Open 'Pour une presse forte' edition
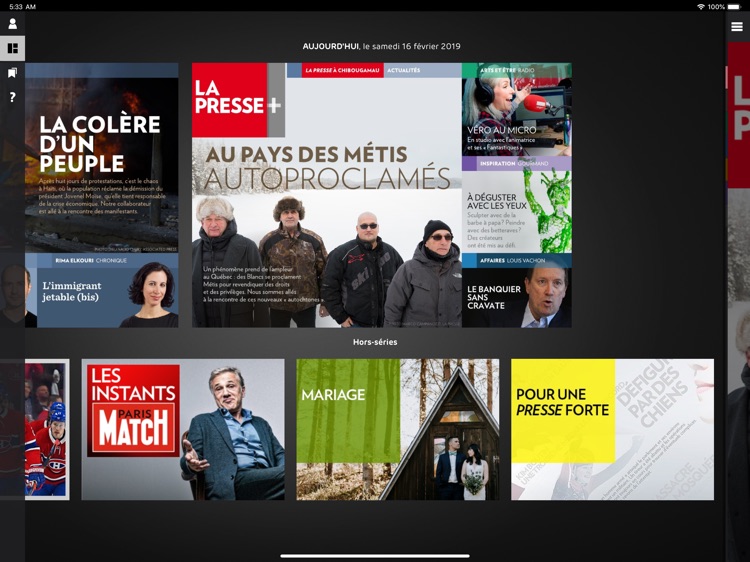This screenshot has height=562, width=750. (612, 430)
